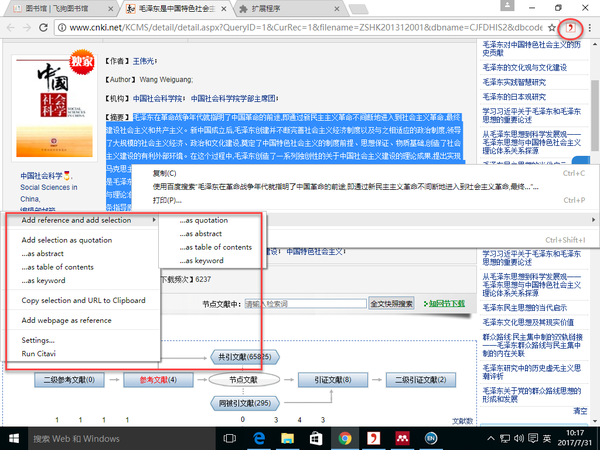Click the page vertical scrollbar thumb

595,115
